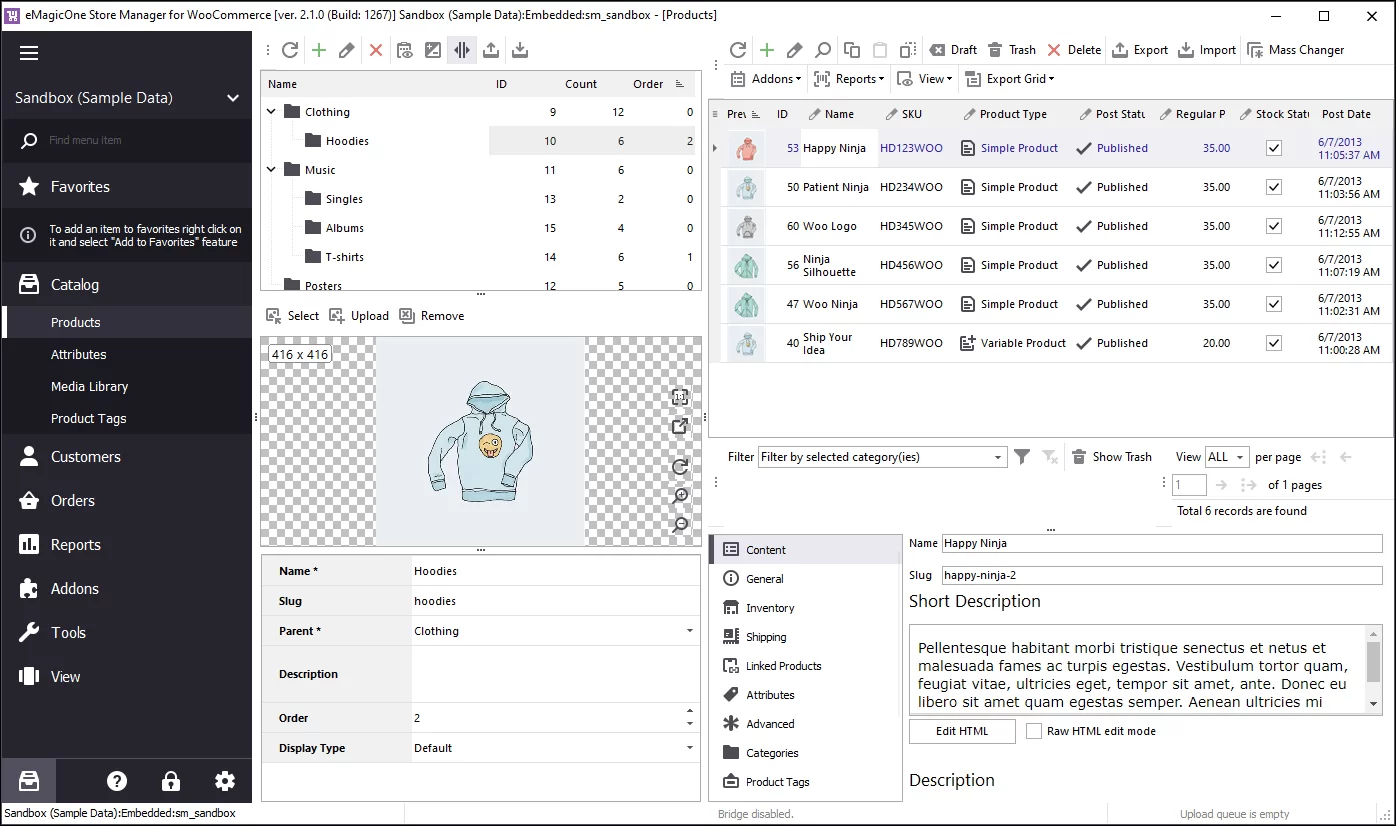
Task: Open settings gear icon in bottom sidebar
Action: 225,781
